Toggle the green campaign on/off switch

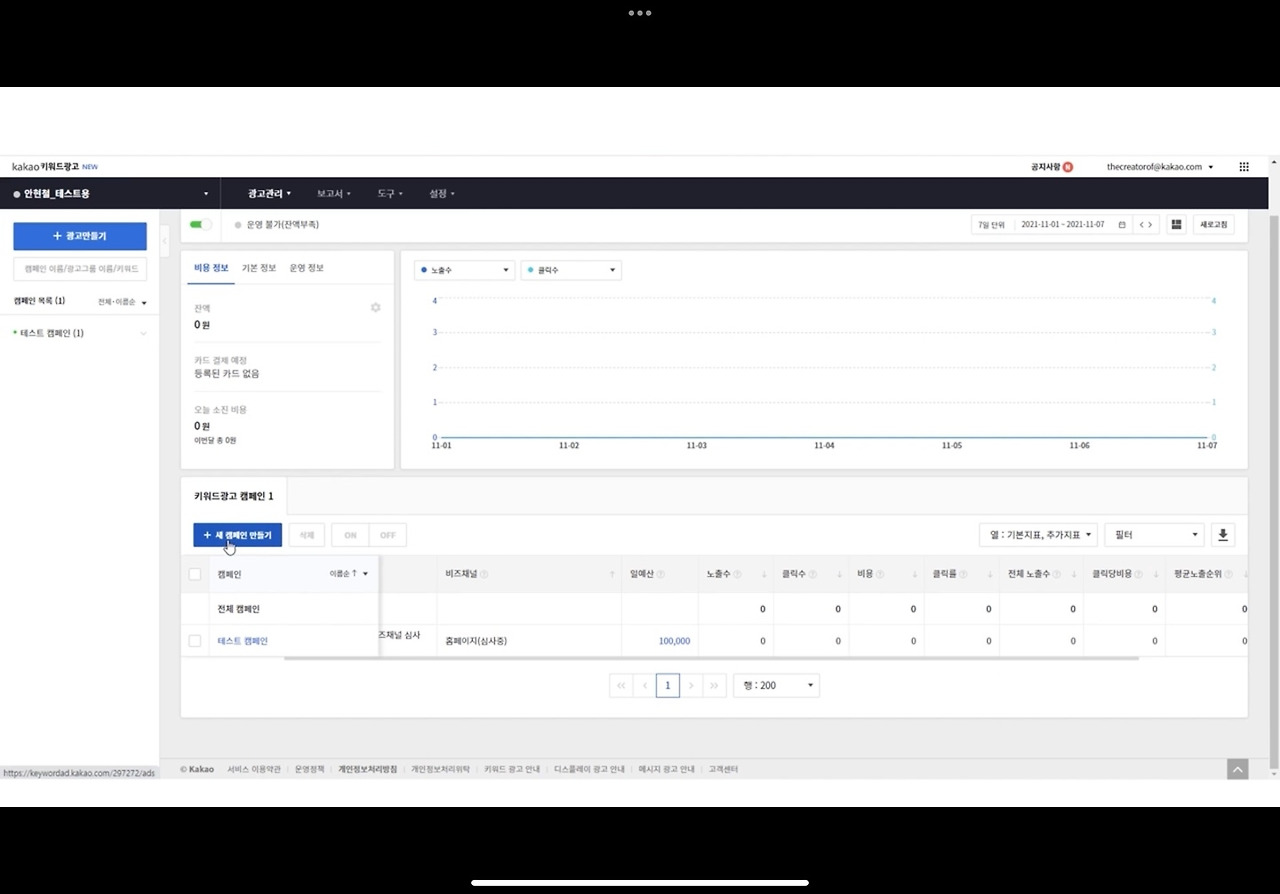(201, 225)
